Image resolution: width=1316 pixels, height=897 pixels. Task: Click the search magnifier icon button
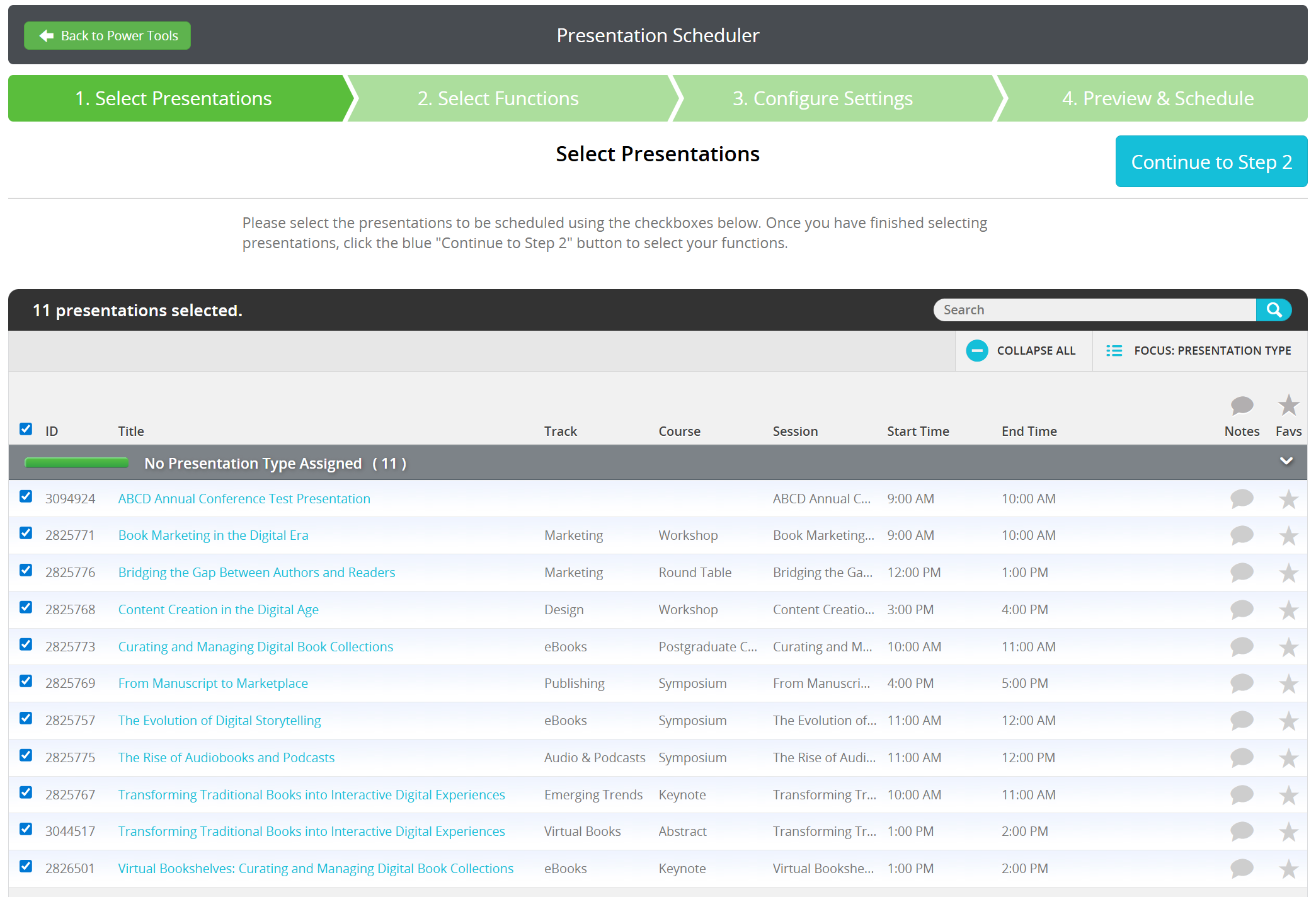(1273, 310)
